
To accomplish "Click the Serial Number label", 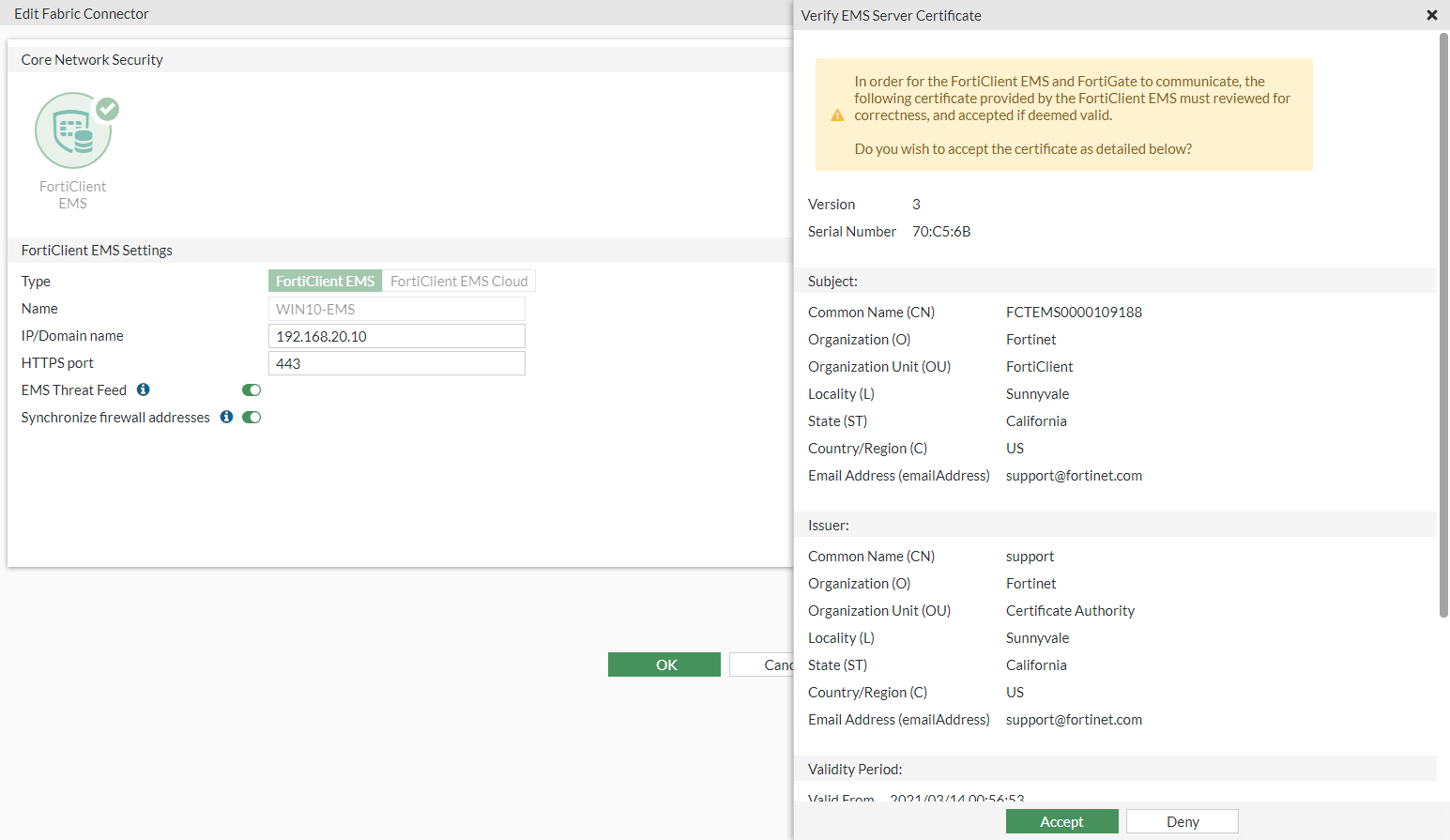I will click(852, 232).
